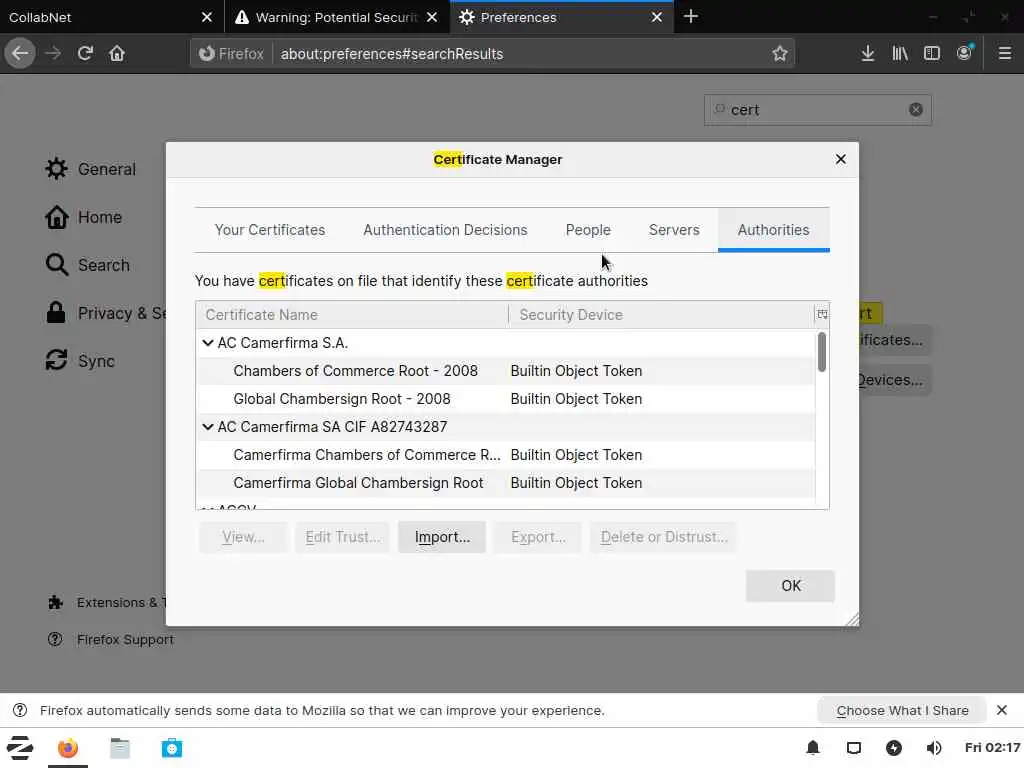The width and height of the screenshot is (1024, 768).
Task: Open the Software store taskbar icon
Action: point(172,748)
